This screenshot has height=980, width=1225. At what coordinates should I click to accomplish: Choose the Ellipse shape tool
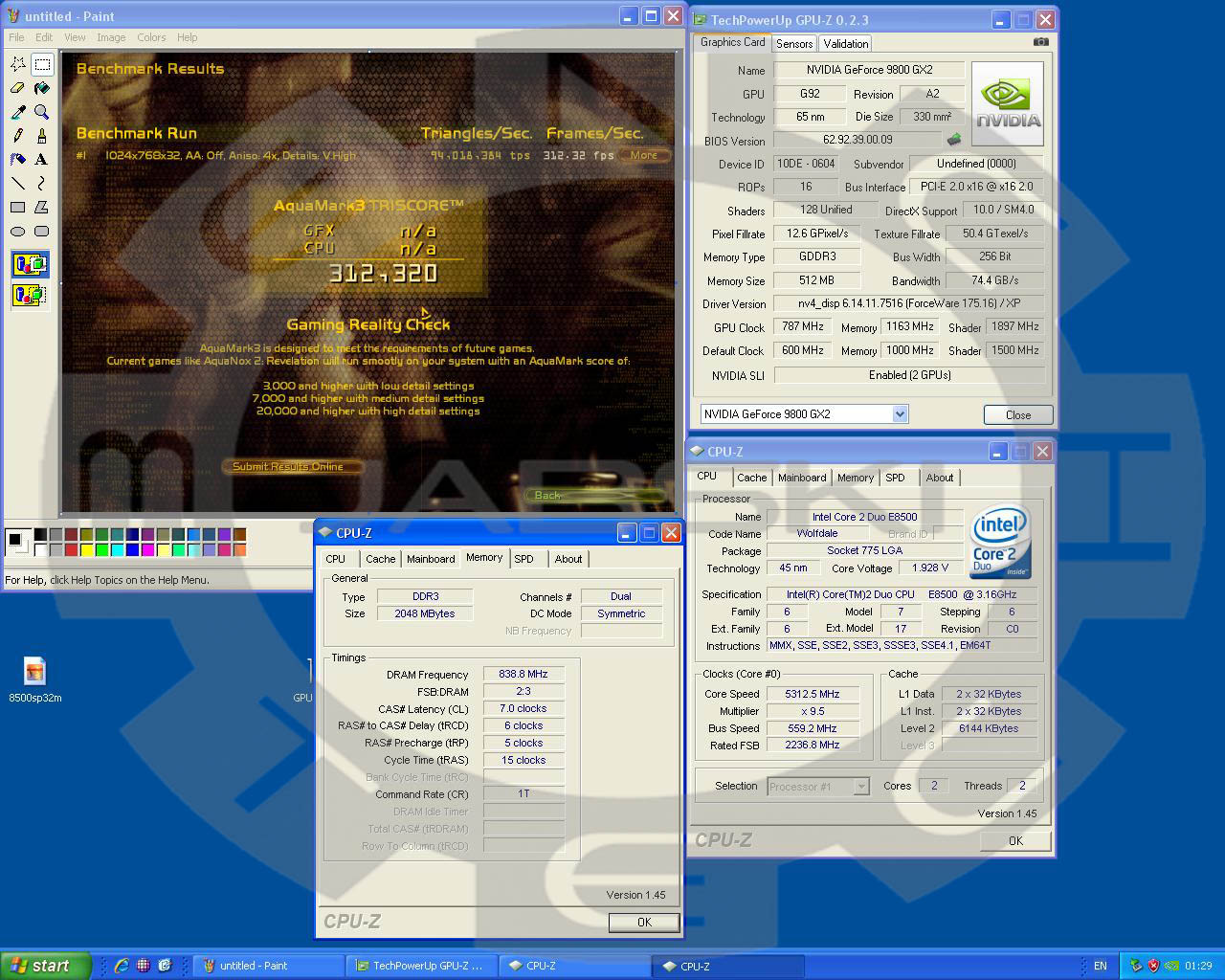pos(18,231)
